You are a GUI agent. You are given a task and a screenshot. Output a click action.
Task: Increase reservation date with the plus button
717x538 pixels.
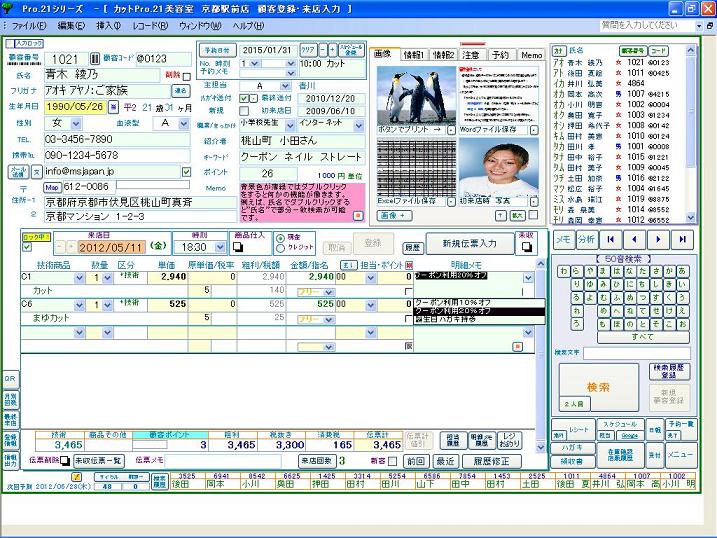pos(332,50)
